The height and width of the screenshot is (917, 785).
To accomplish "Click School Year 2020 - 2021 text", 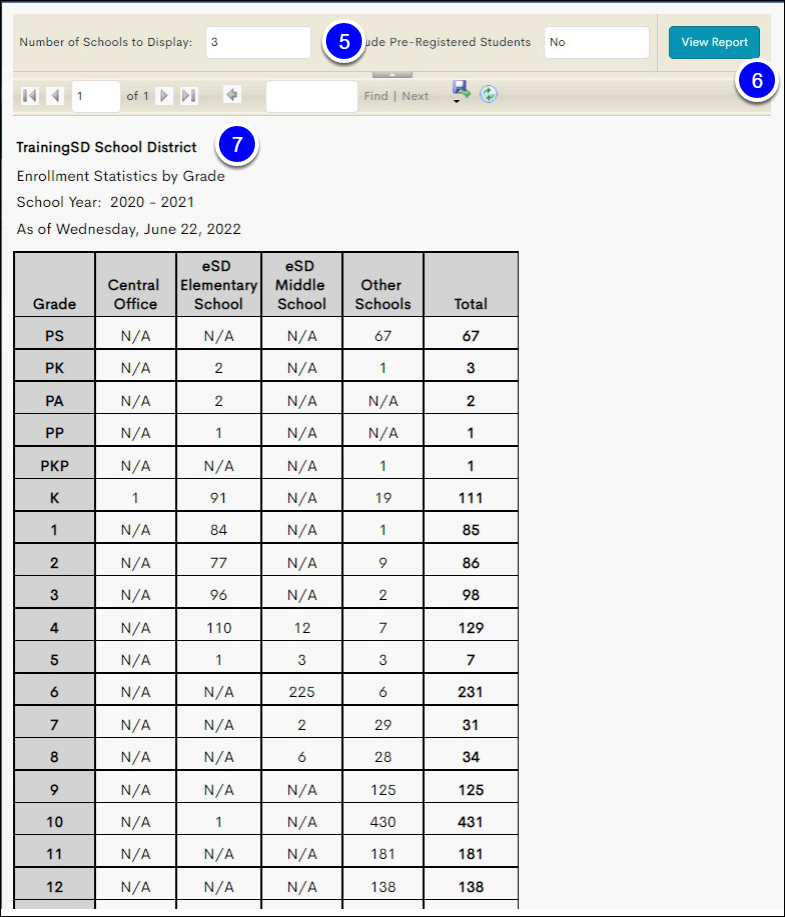I will click(105, 202).
